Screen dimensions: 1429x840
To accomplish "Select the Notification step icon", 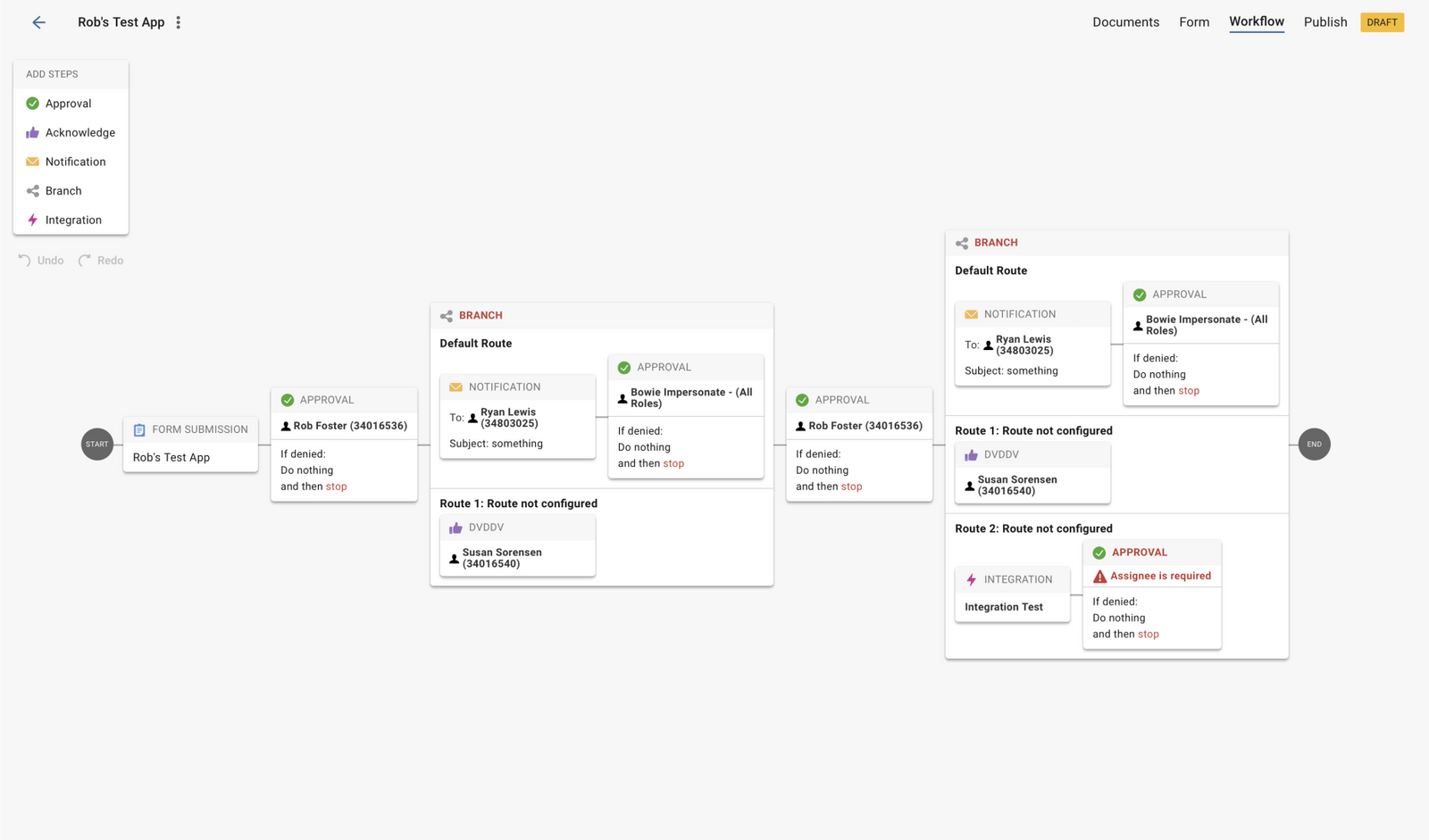I will (32, 162).
